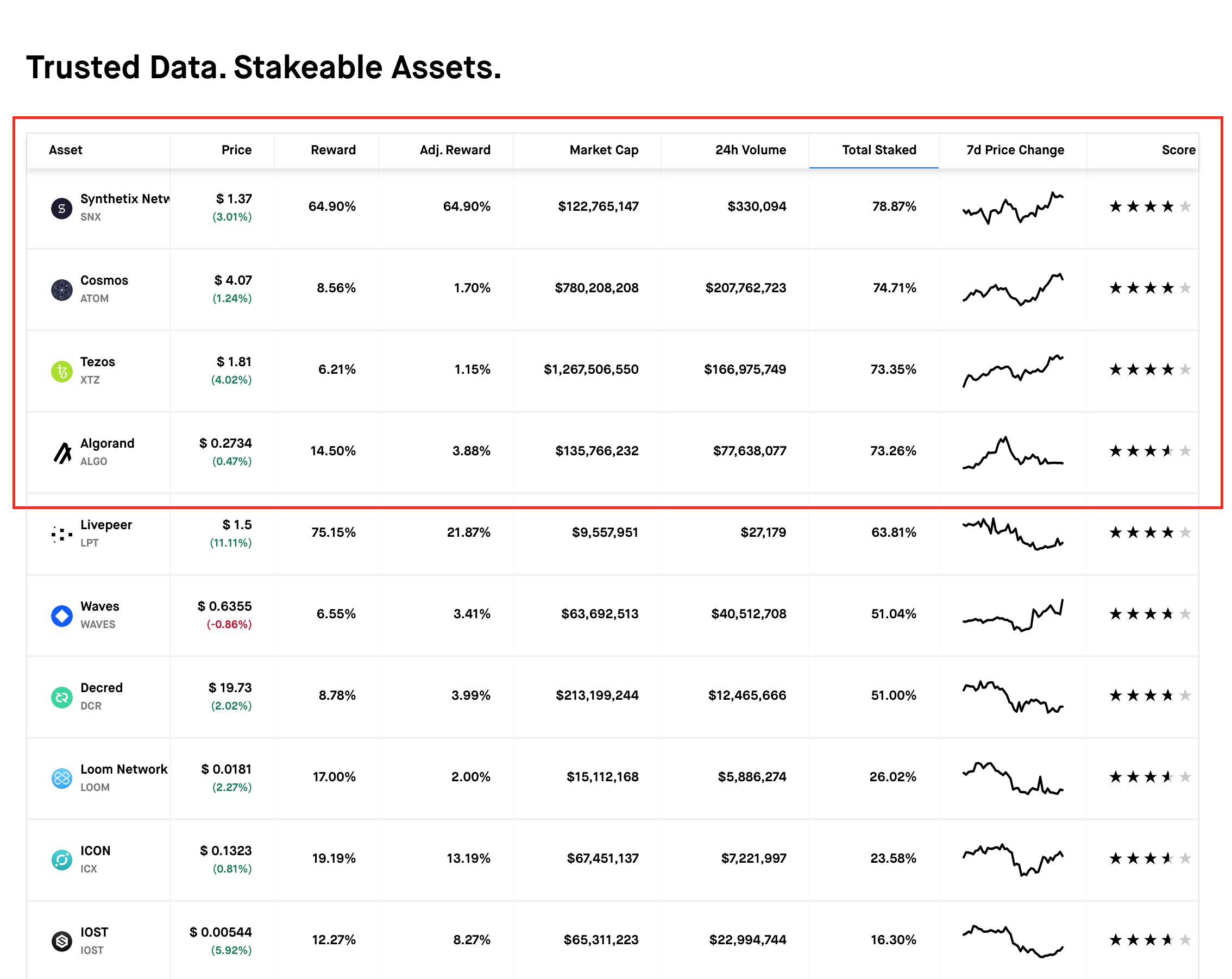This screenshot has height=979, width=1232.
Task: Click Livepeer reward value 75.15%
Action: tap(333, 532)
